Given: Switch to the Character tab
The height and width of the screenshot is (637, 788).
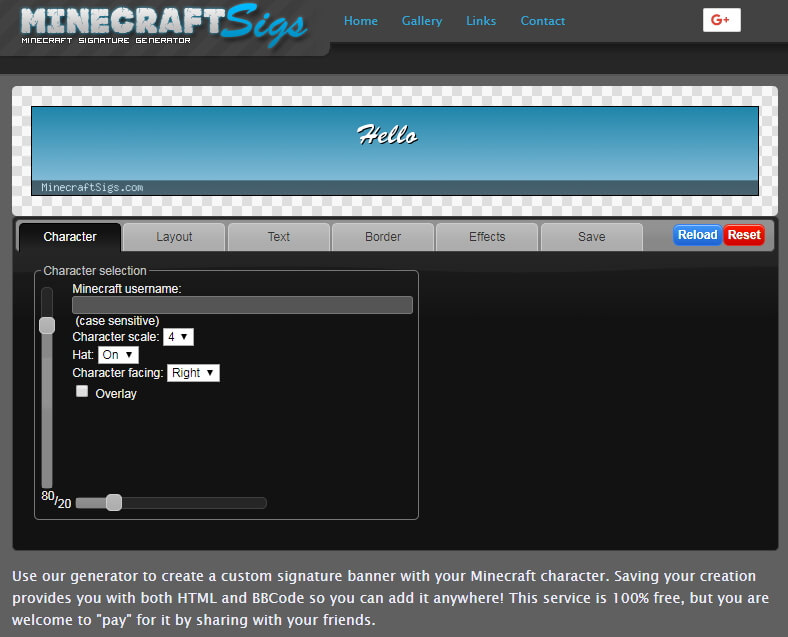Looking at the screenshot, I should [x=70, y=237].
